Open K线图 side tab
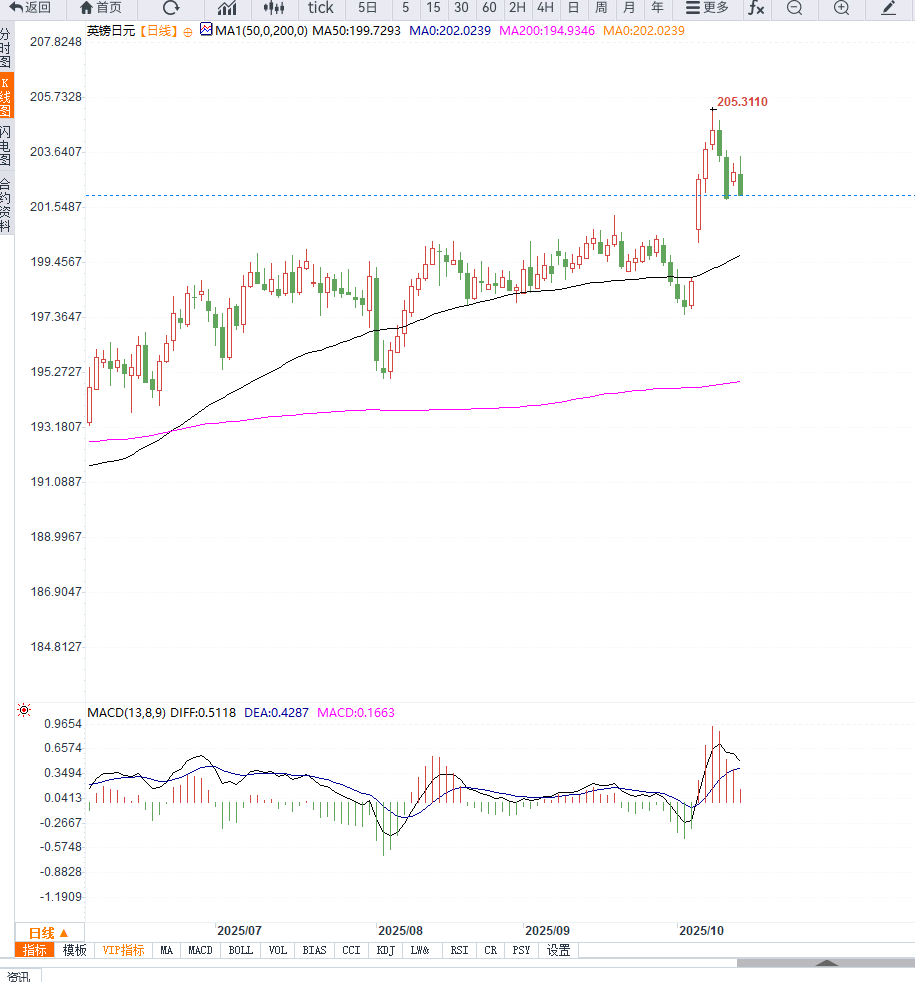This screenshot has height=982, width=915. (6, 96)
